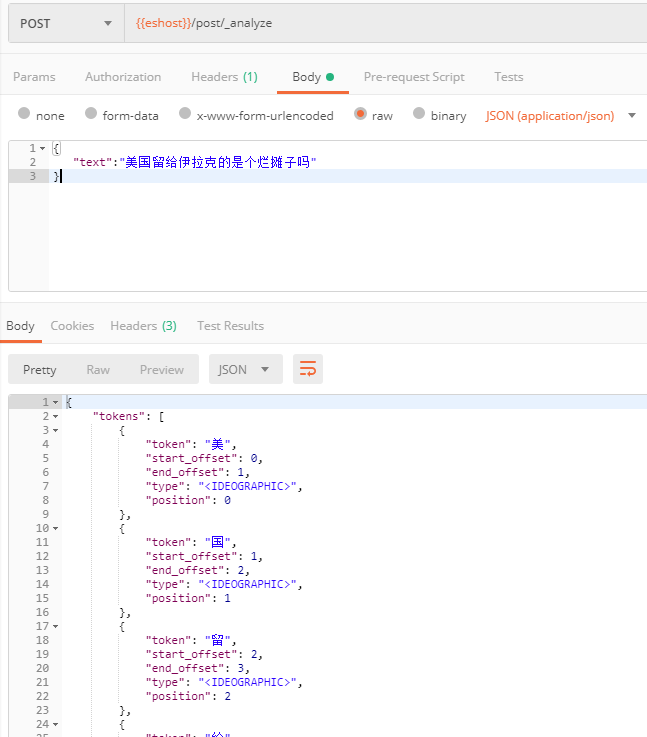Collapse request body line 1 fold arrow
Viewport: 647px width, 737px height.
pyautogui.click(x=42, y=149)
